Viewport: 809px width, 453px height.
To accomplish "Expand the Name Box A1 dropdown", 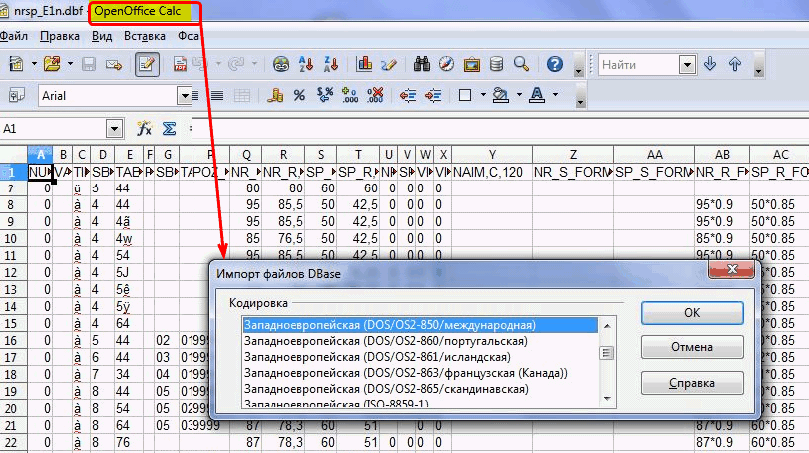I will [113, 129].
